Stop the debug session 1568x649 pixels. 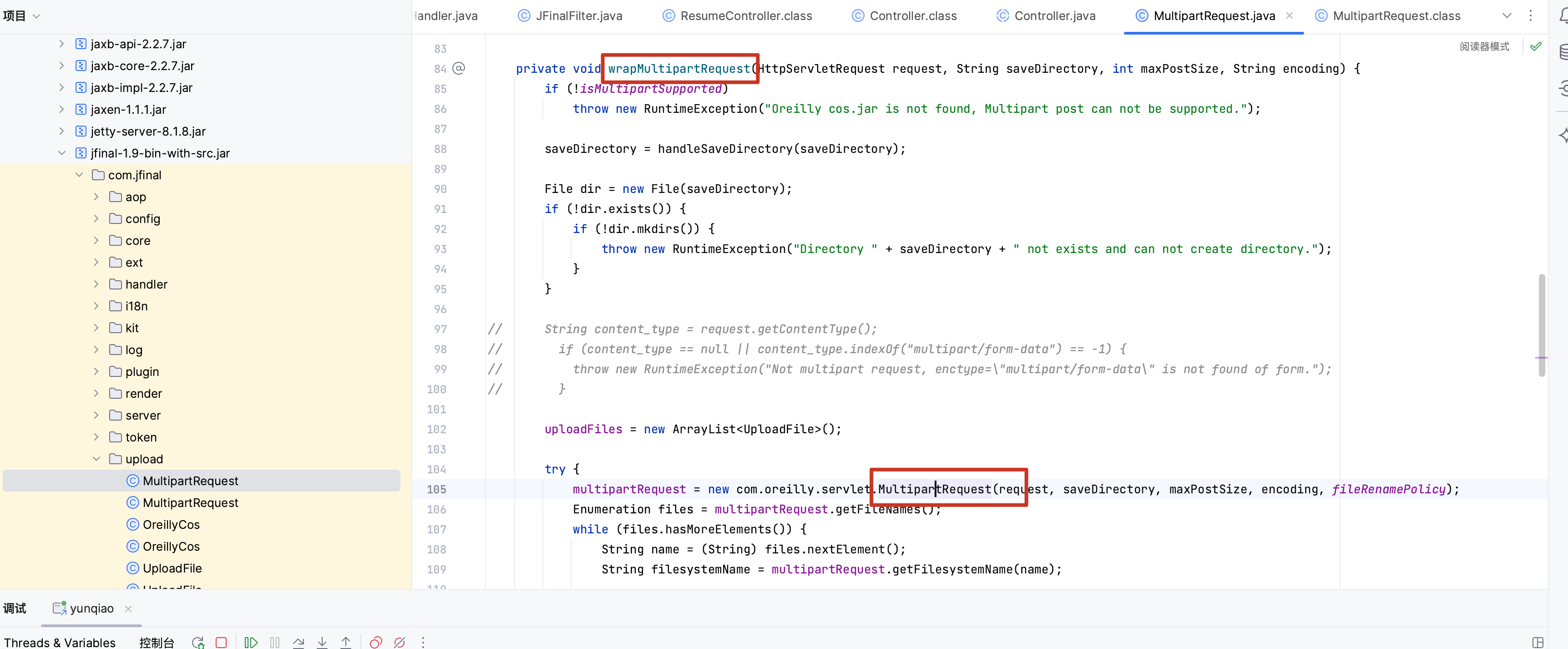coord(221,642)
